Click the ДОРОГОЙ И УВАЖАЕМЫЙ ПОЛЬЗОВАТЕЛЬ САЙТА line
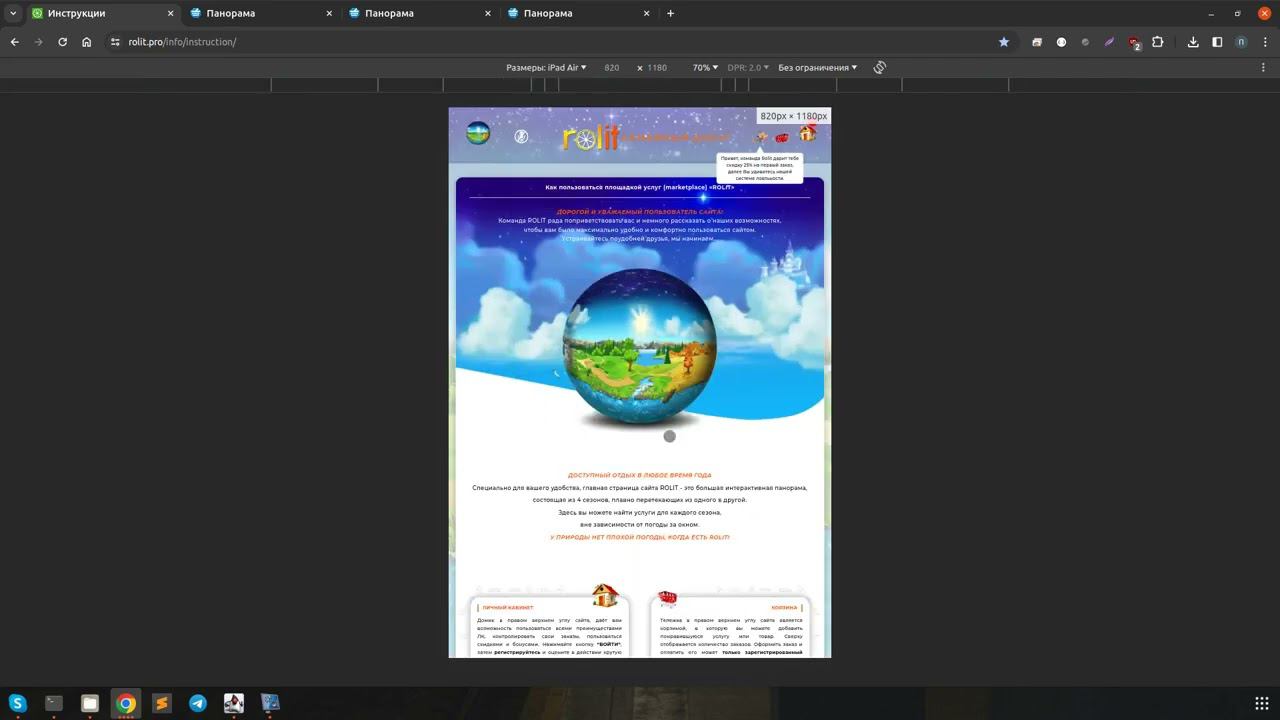Image resolution: width=1280 pixels, height=720 pixels. tap(640, 212)
